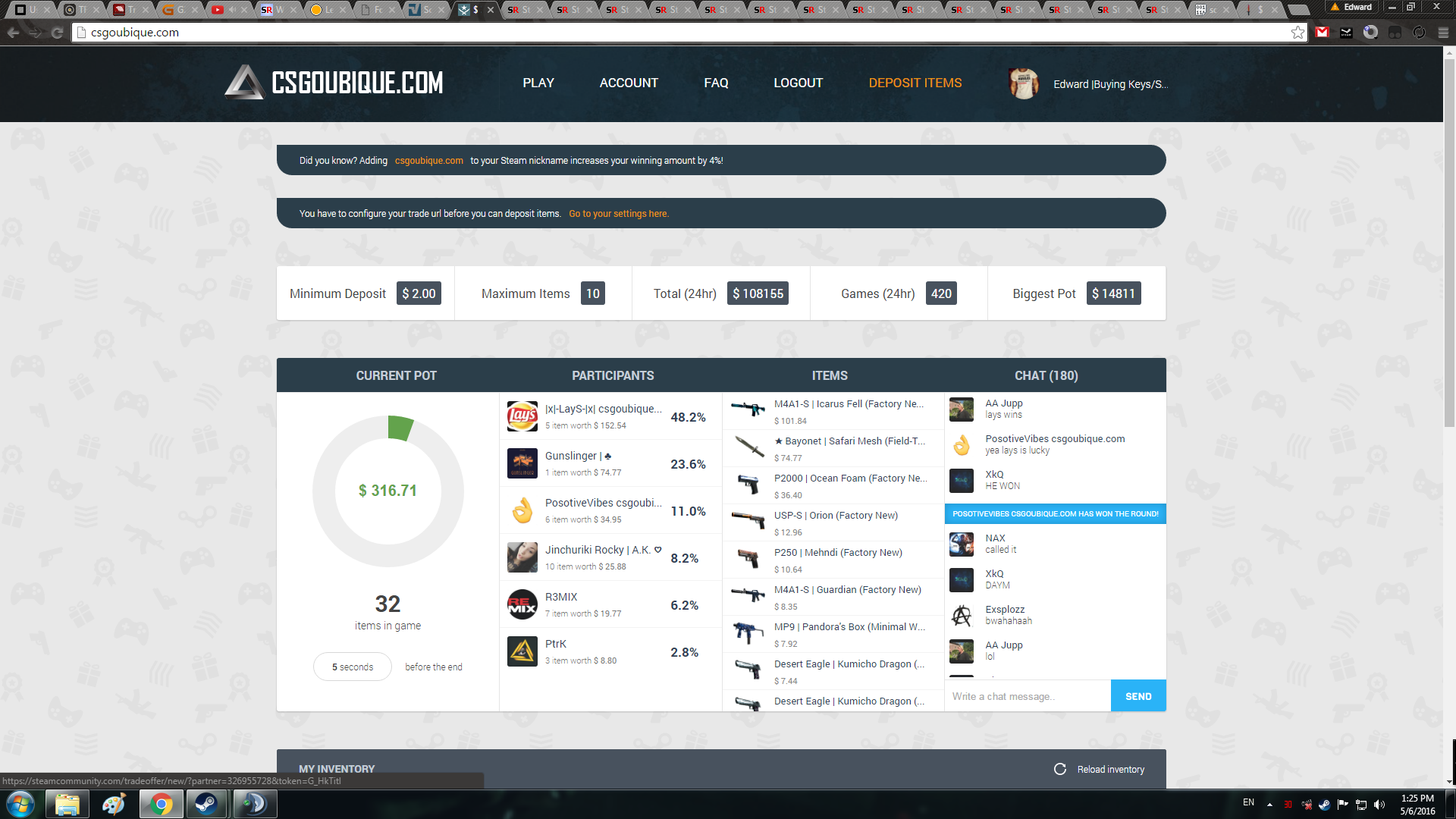Click the system tray volume speaker icon

click(x=1379, y=805)
